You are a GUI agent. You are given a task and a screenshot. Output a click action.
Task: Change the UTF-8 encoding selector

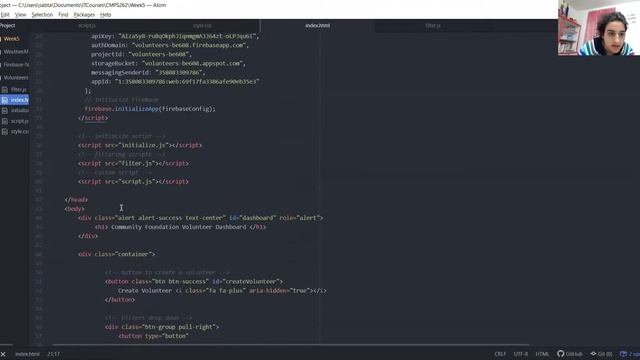[x=521, y=354]
